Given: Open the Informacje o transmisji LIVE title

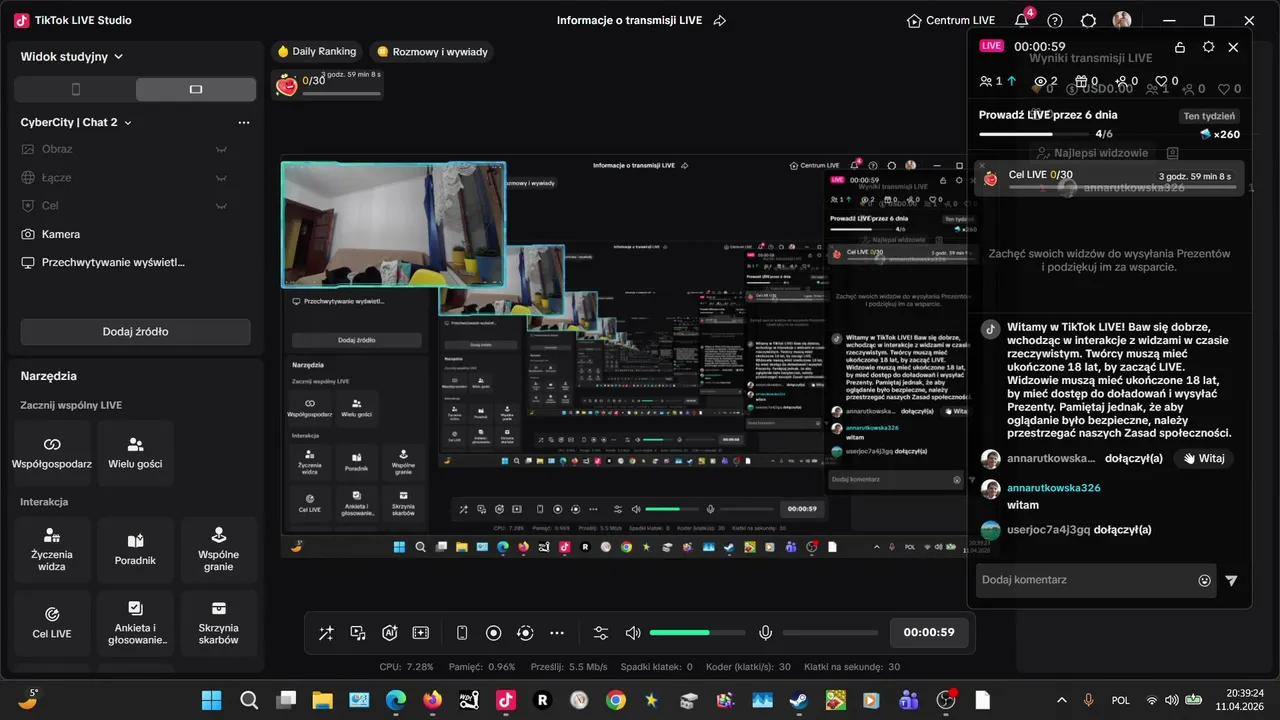Looking at the screenshot, I should (x=629, y=20).
